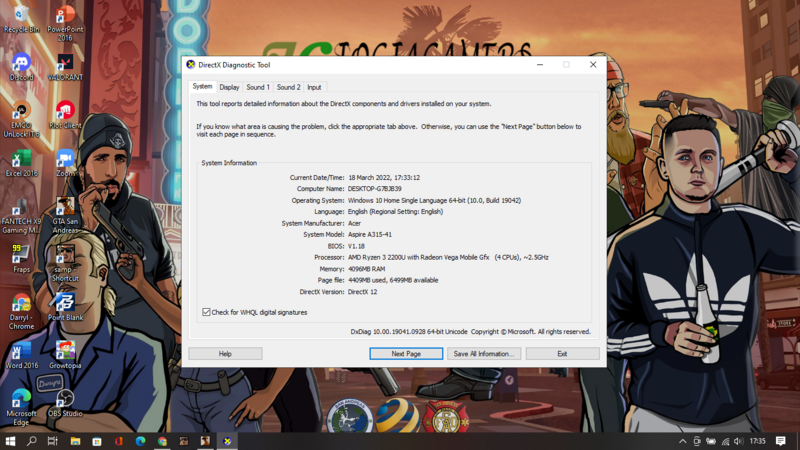800x450 pixels.
Task: Click the Help button
Action: coord(225,354)
